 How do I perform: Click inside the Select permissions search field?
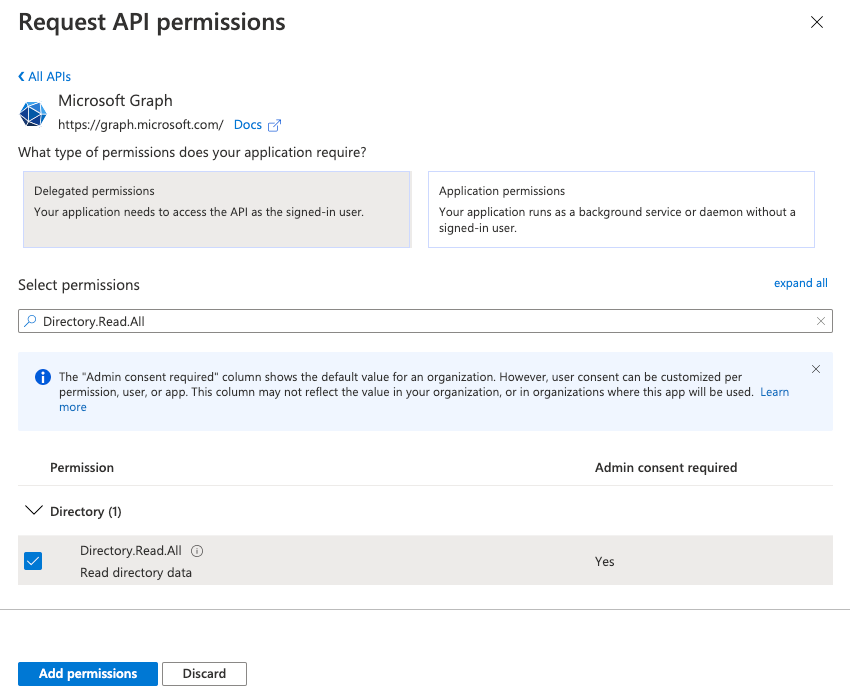(x=300, y=321)
